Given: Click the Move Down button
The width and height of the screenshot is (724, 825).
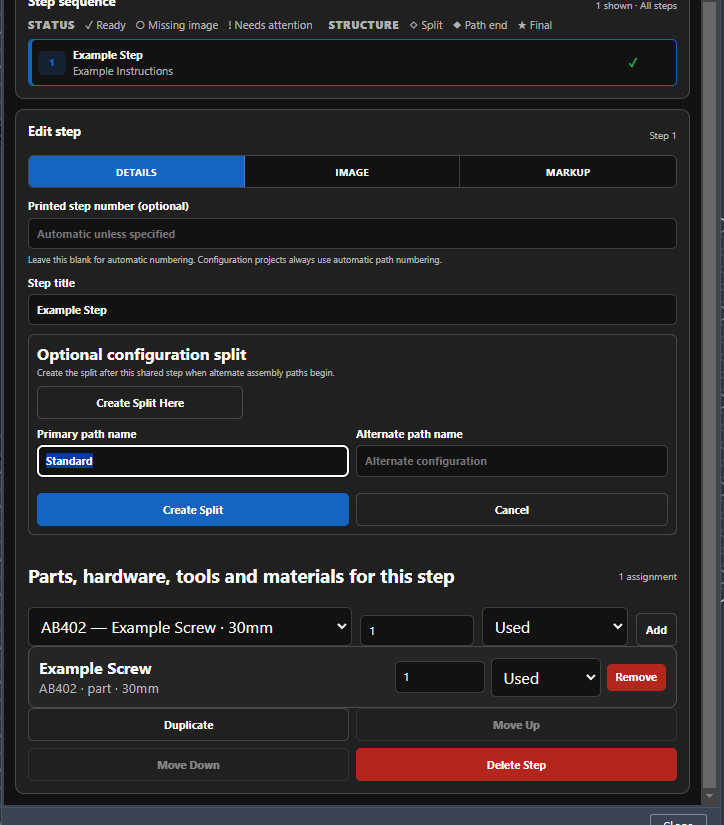Looking at the screenshot, I should (188, 765).
